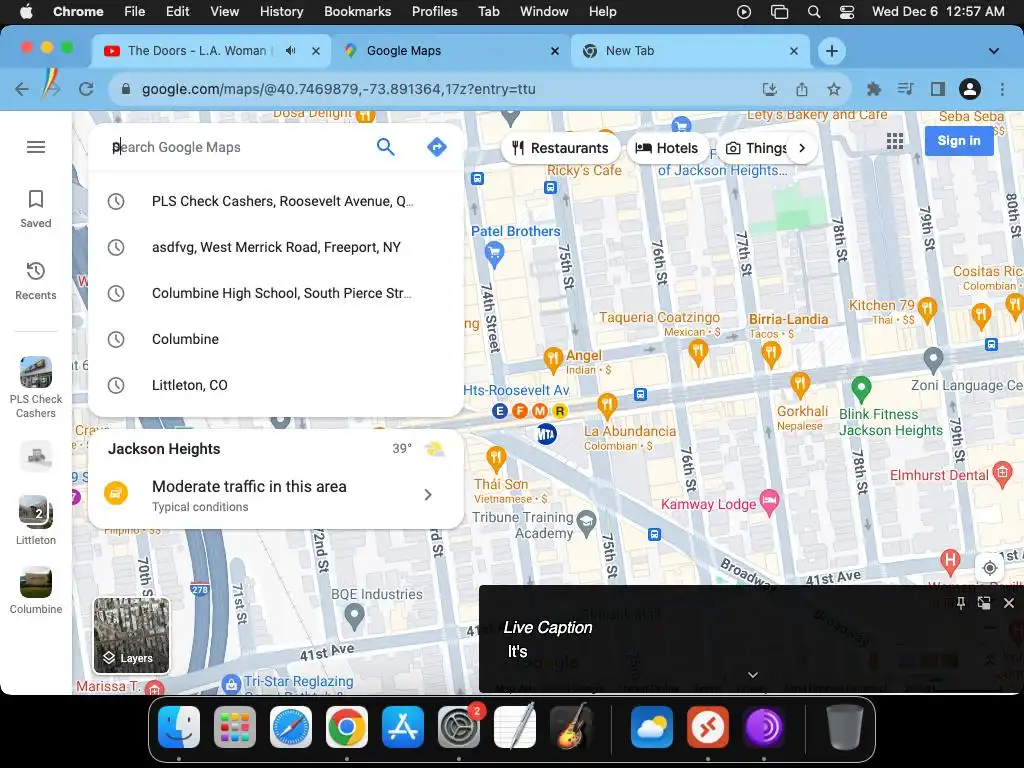Open PLS Check Cashers thumbnail in sidebar
The image size is (1024, 768).
(x=36, y=373)
